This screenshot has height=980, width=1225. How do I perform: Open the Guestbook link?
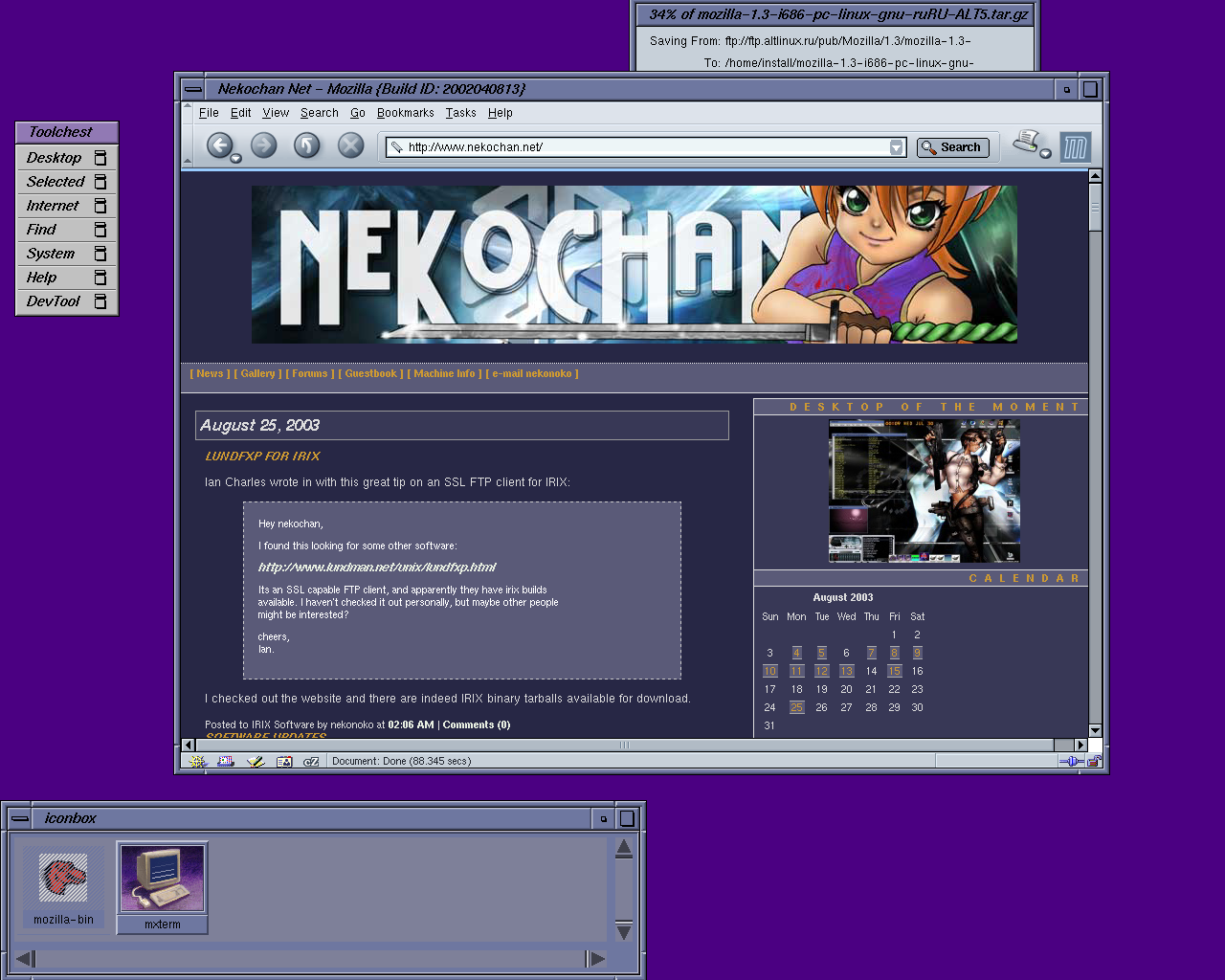(370, 374)
